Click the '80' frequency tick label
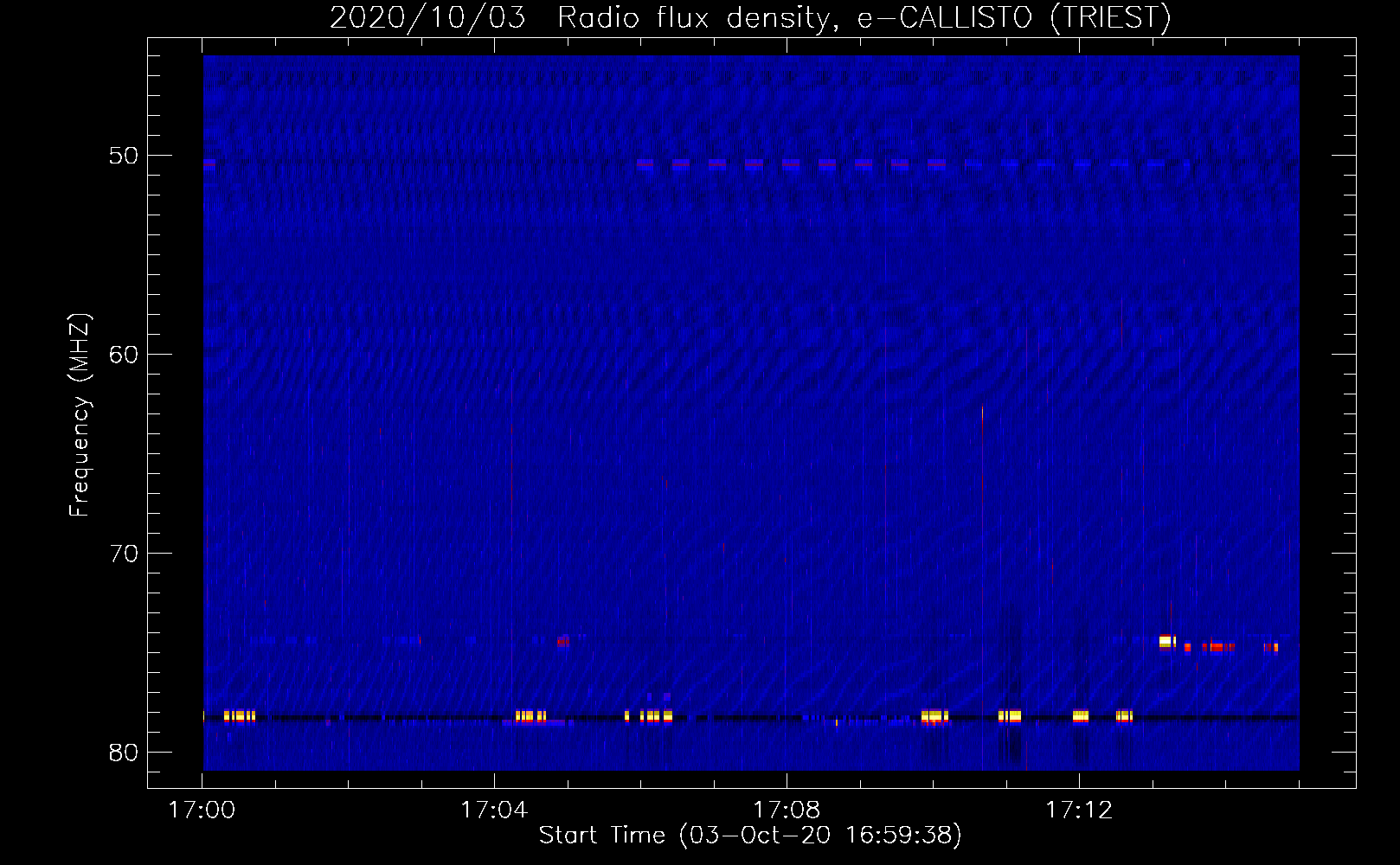Viewport: 1400px width, 865px height. pos(124,753)
